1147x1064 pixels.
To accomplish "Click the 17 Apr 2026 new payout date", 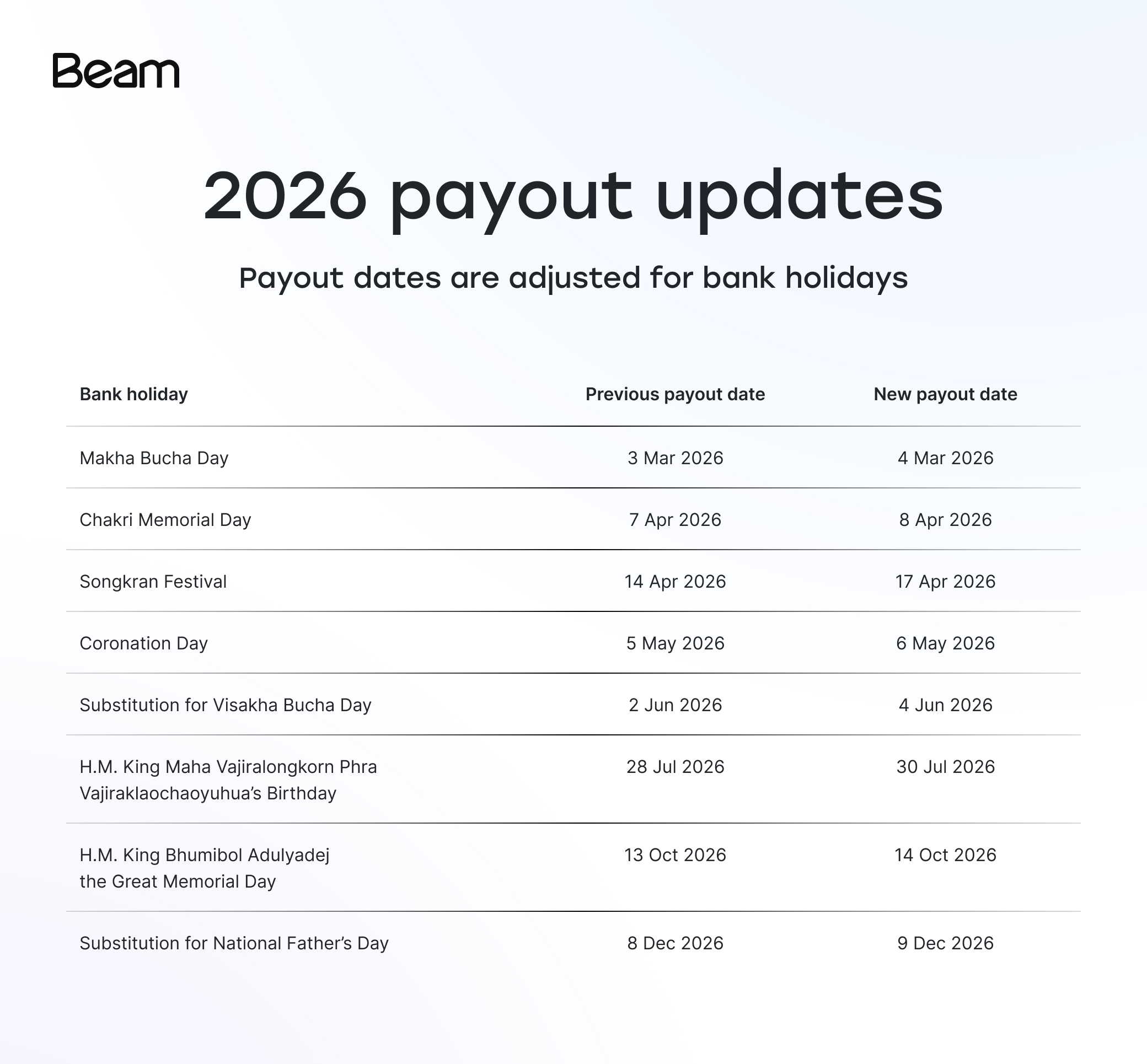I will point(945,582).
